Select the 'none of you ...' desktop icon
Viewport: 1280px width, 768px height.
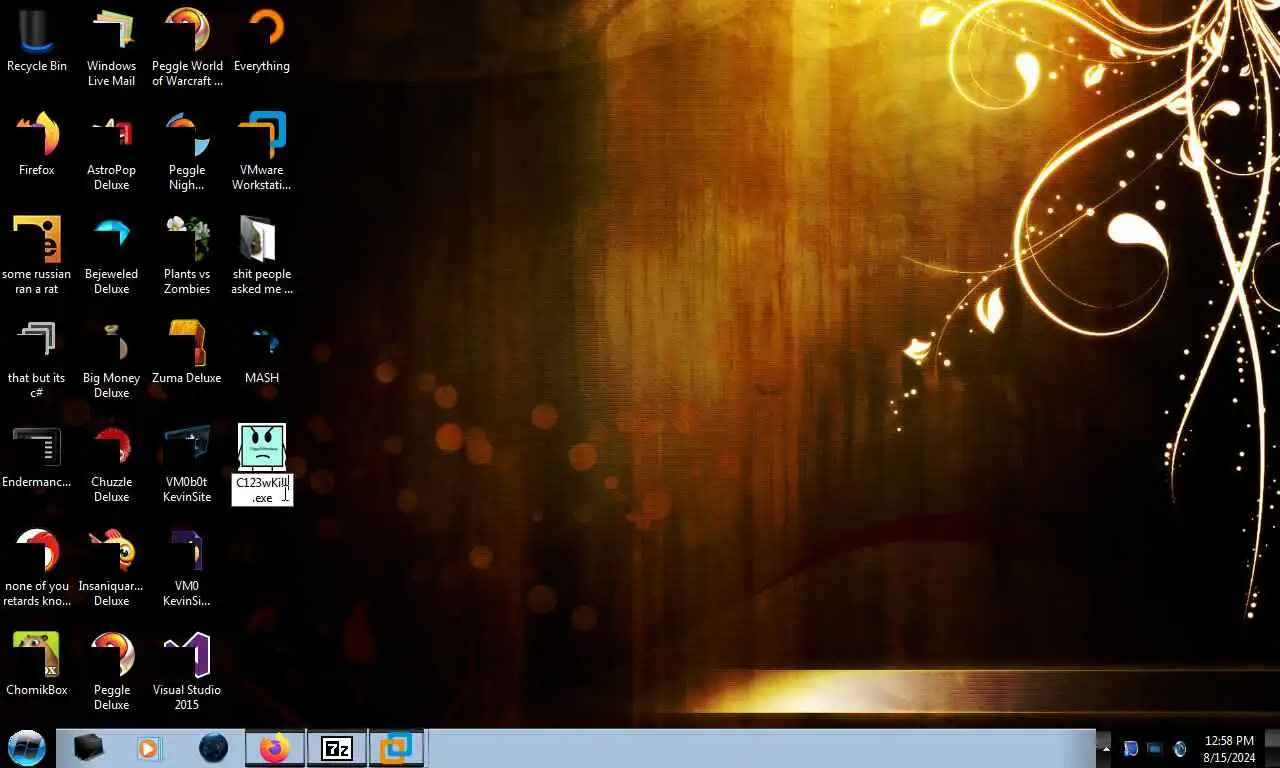tap(37, 568)
